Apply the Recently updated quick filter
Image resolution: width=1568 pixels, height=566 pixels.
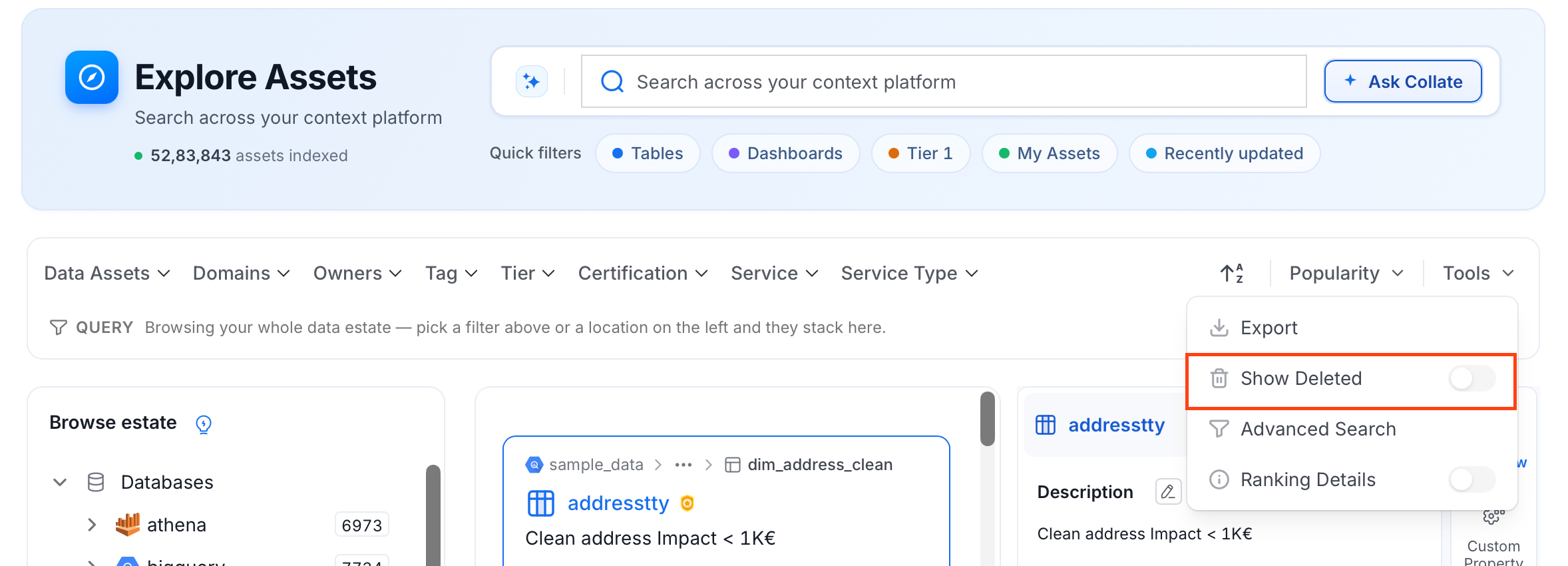[1225, 153]
